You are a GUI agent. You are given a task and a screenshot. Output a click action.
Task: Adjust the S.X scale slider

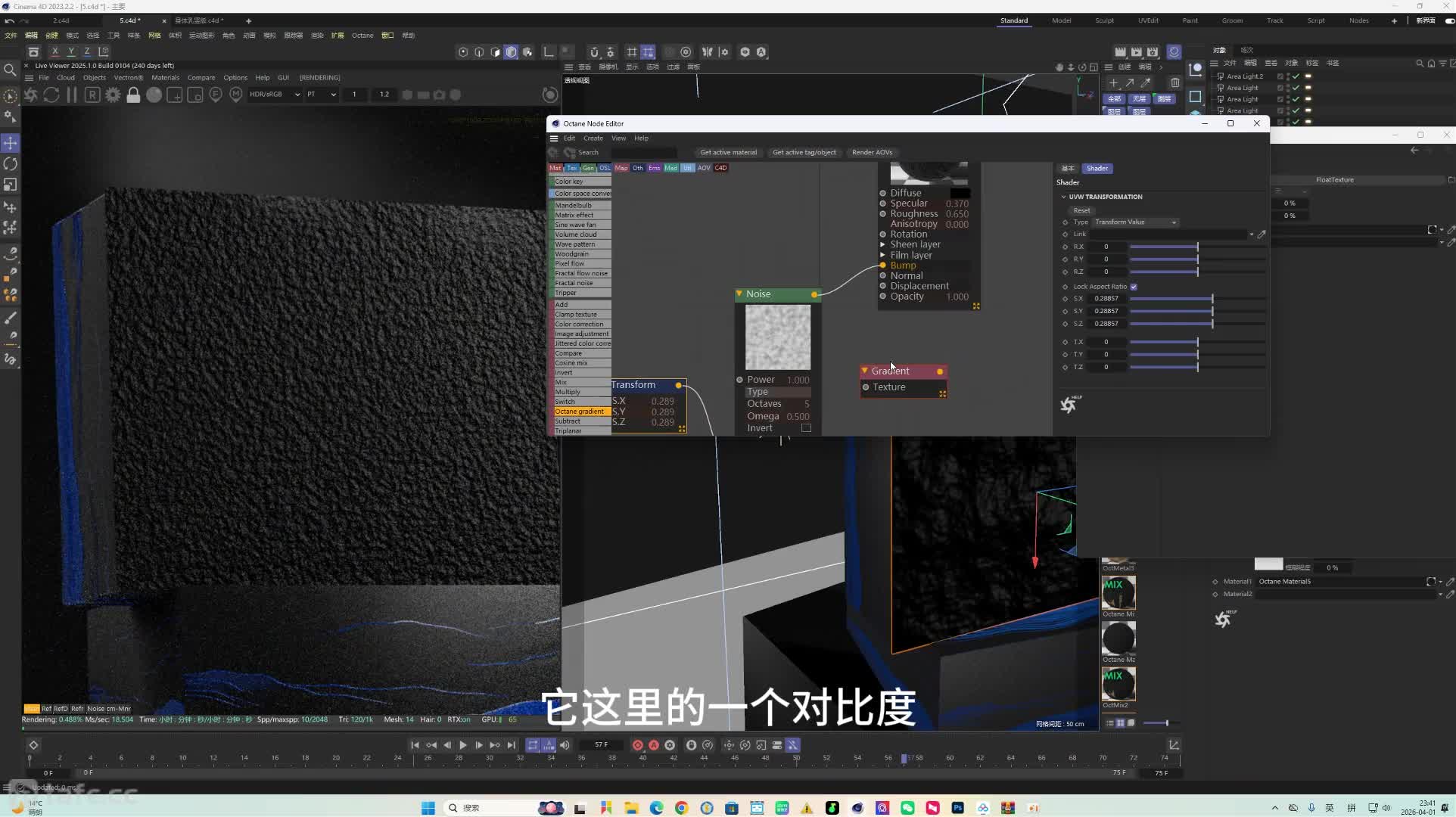tap(1197, 299)
